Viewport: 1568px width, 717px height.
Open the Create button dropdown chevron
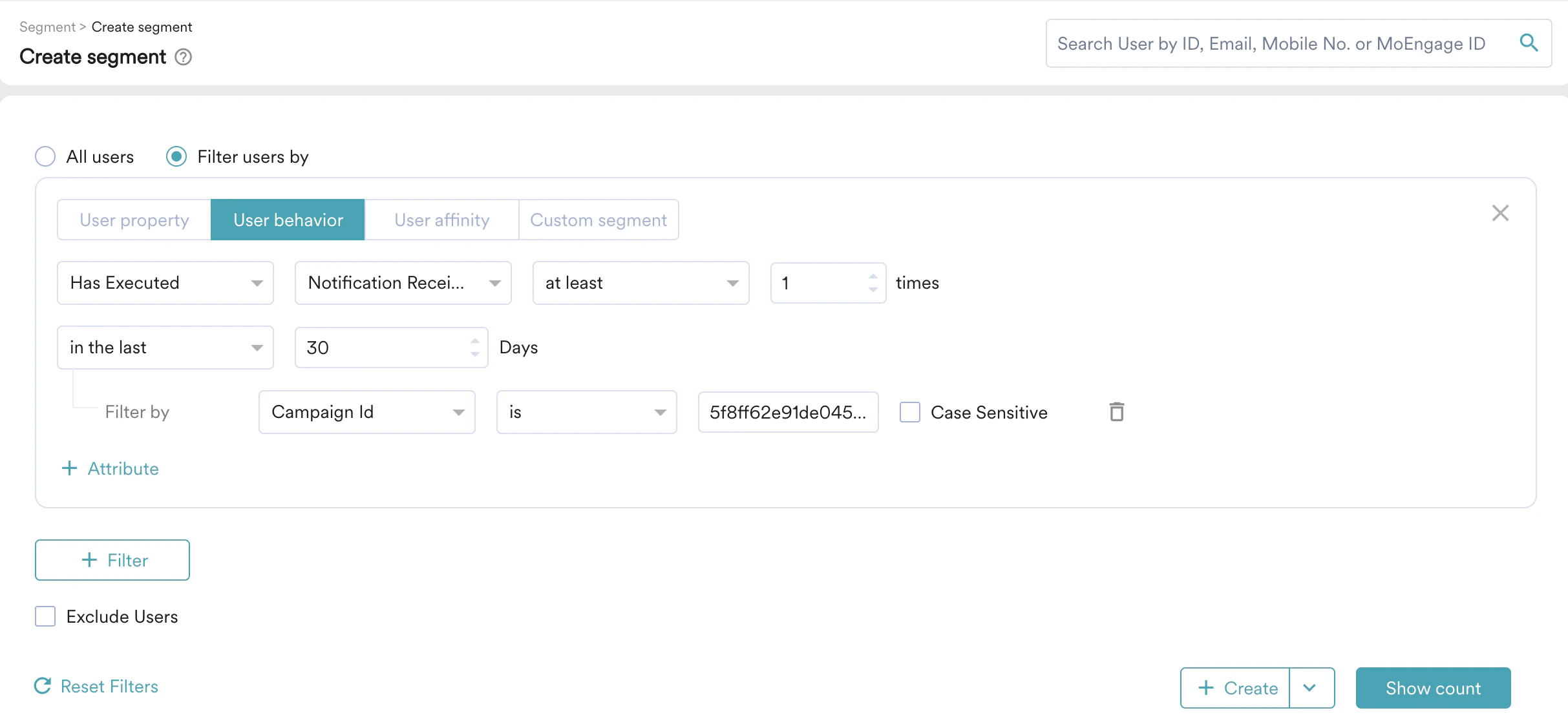point(1310,687)
